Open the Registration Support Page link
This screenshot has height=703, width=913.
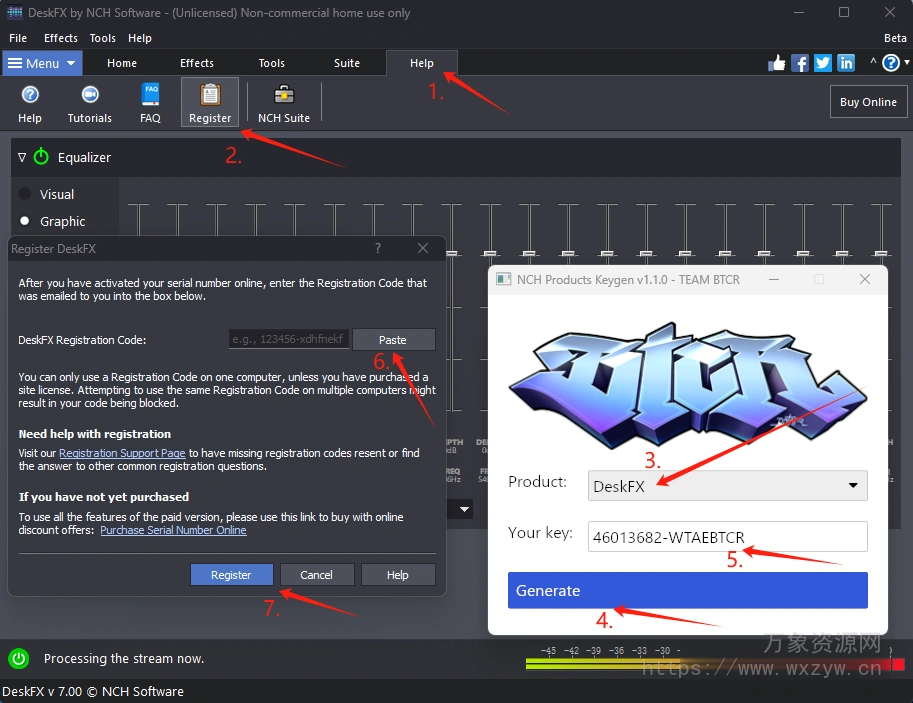[122, 453]
